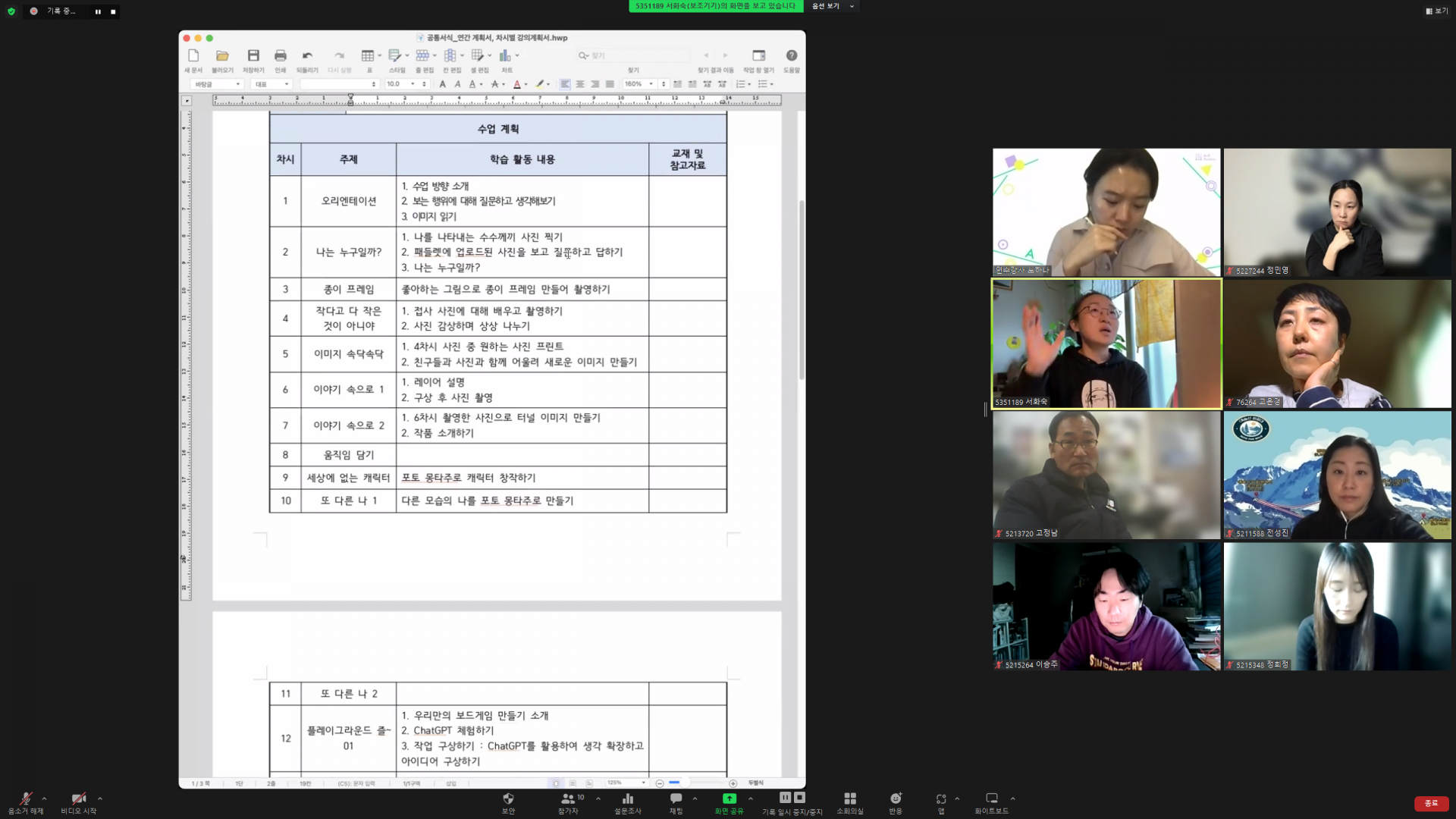Click the 보기 view button top right
Image resolution: width=1456 pixels, height=819 pixels.
pyautogui.click(x=1436, y=11)
